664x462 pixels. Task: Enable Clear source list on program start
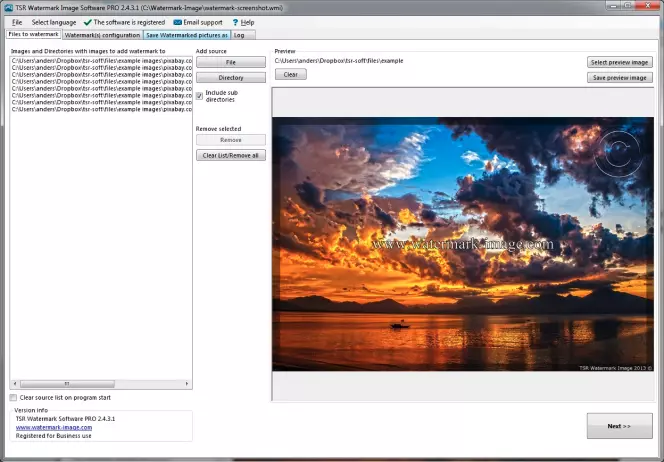tap(13, 398)
